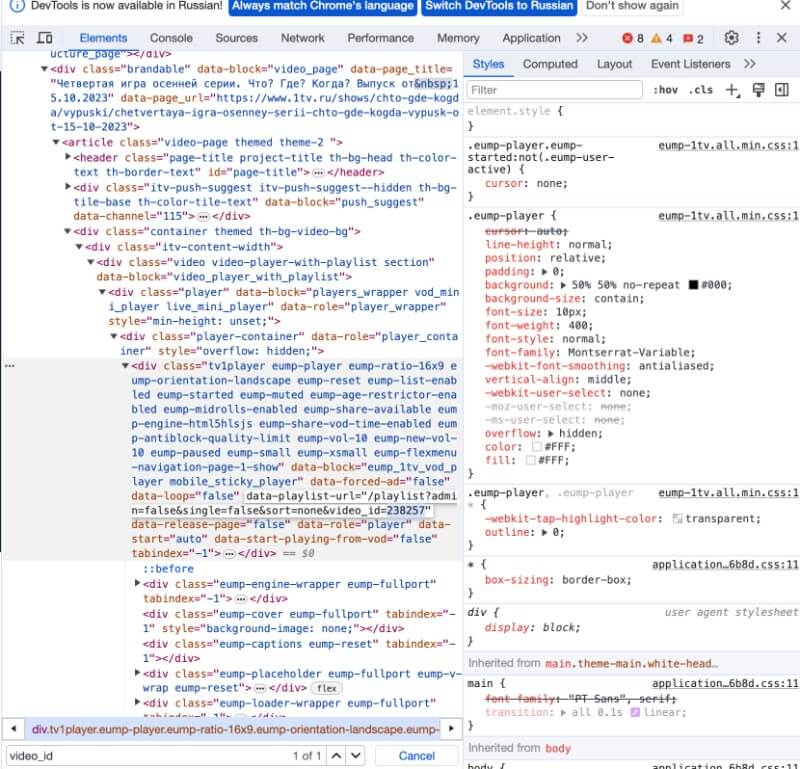Image resolution: width=800 pixels, height=769 pixels.
Task: Toggle the device toolbar icon
Action: coord(44,38)
